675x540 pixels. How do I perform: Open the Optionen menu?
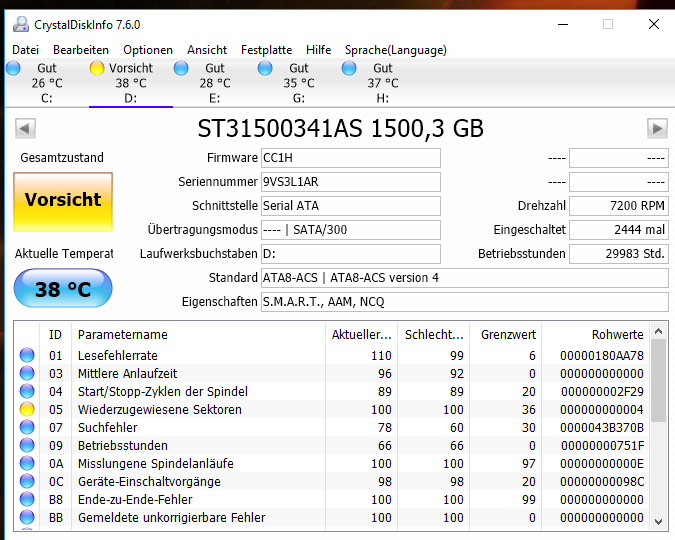coord(148,50)
